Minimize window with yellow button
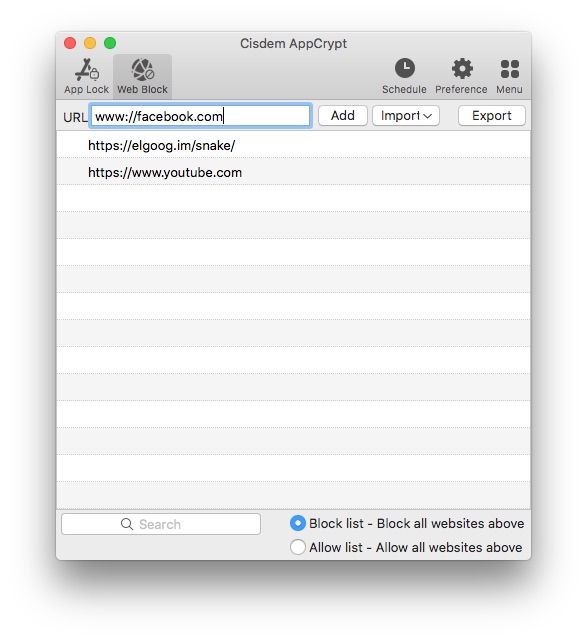Viewport: 587px width, 640px height. [90, 43]
